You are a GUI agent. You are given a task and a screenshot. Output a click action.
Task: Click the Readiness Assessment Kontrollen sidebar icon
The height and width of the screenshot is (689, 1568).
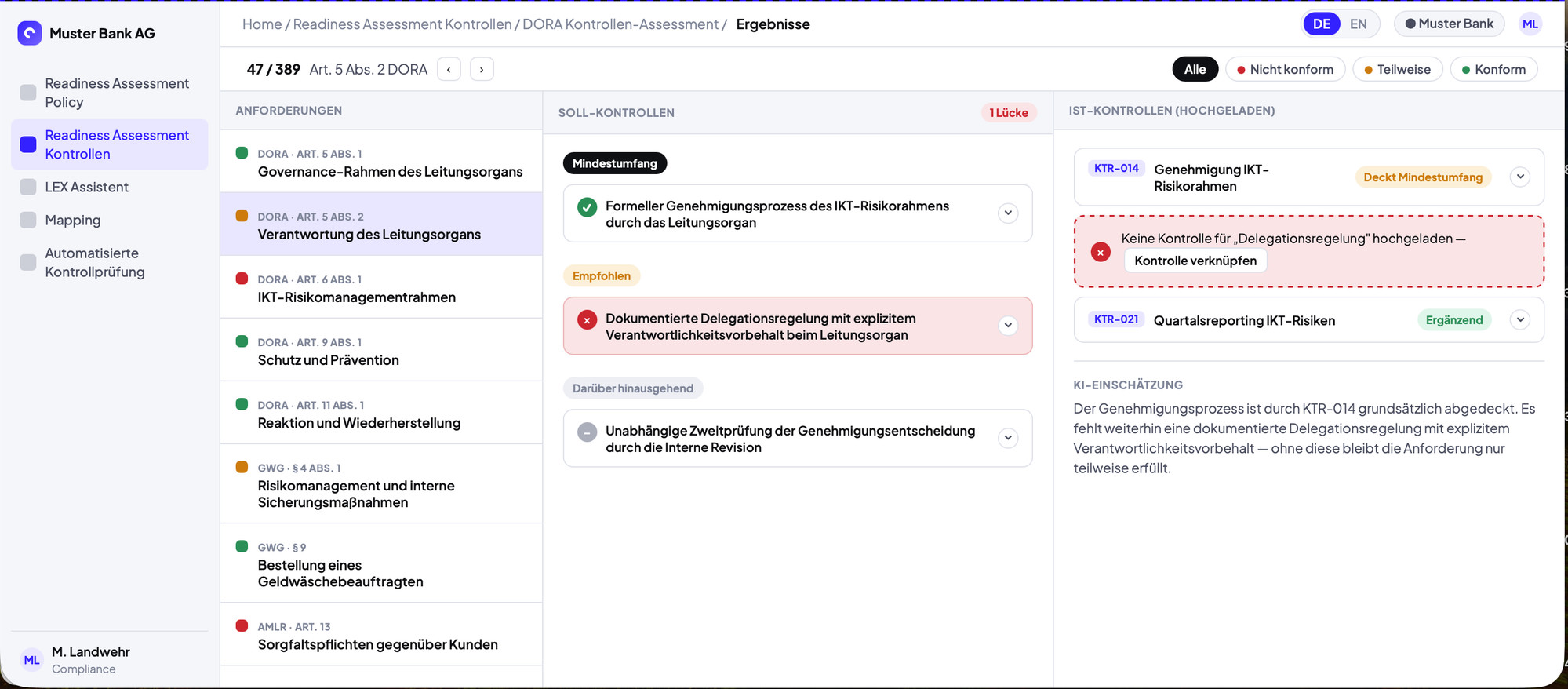[x=28, y=144]
